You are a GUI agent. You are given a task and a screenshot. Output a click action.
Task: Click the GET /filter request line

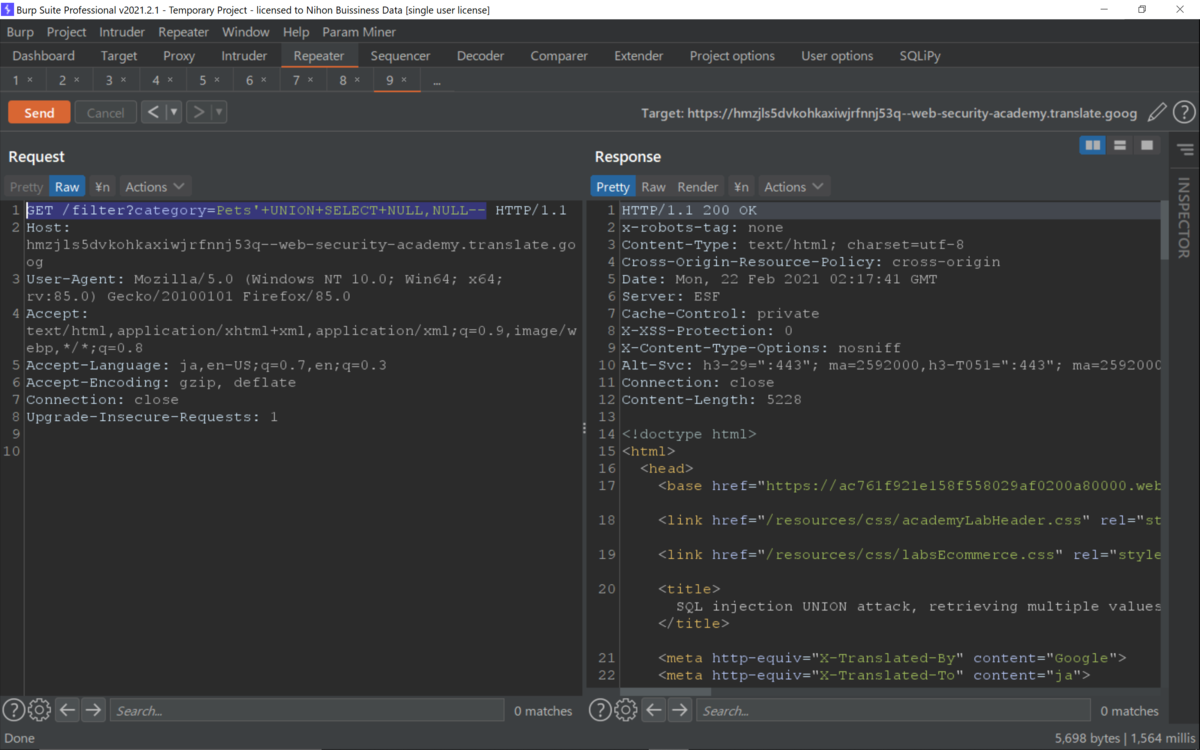[296, 210]
